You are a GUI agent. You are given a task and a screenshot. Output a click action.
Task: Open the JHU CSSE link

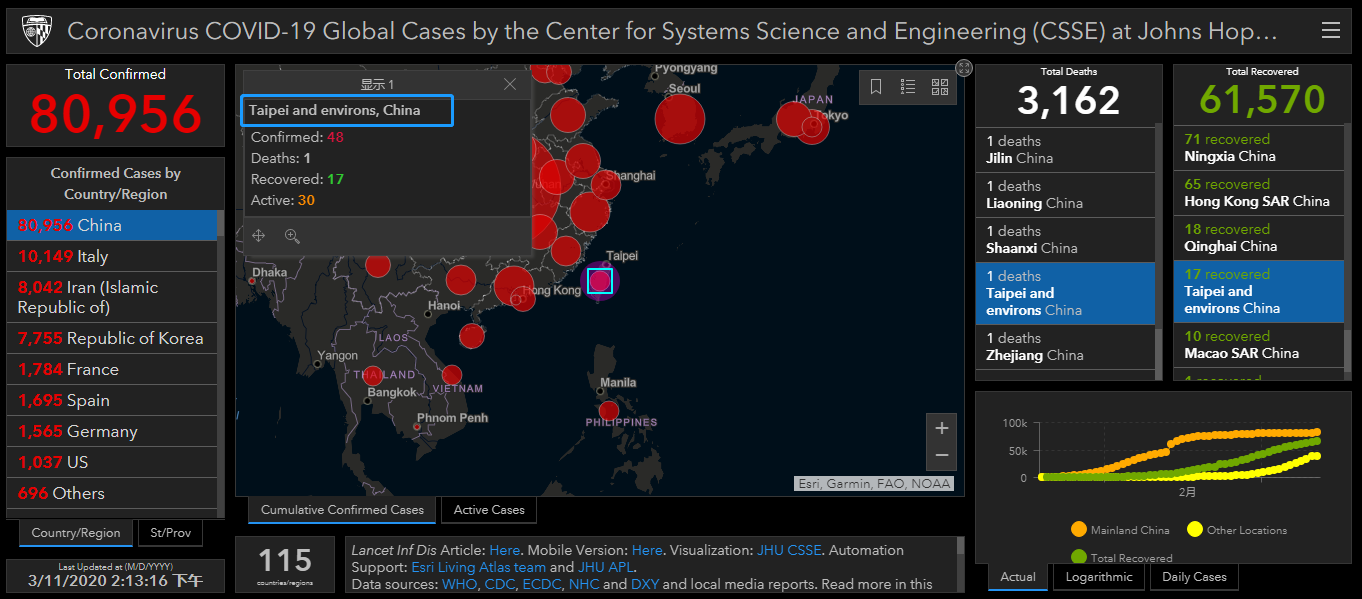[x=789, y=550]
